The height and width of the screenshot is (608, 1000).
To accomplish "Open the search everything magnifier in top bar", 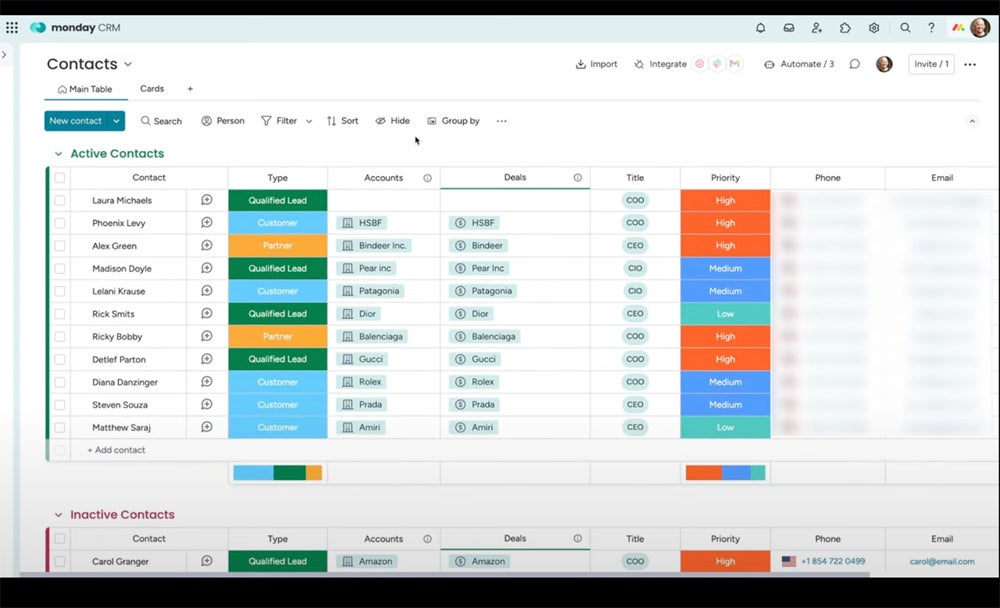I will tap(905, 27).
